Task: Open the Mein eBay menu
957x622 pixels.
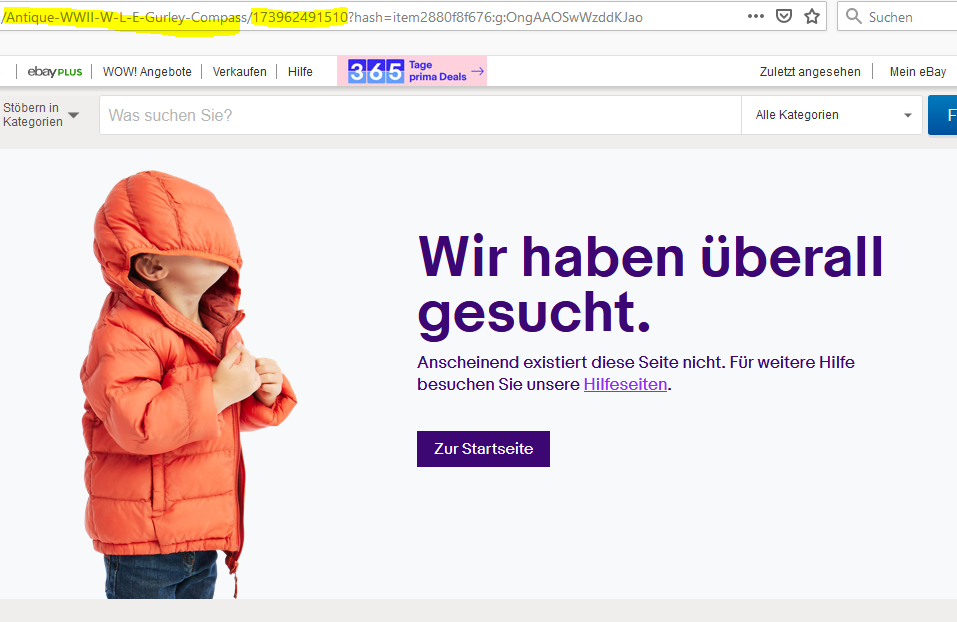Action: click(x=917, y=72)
